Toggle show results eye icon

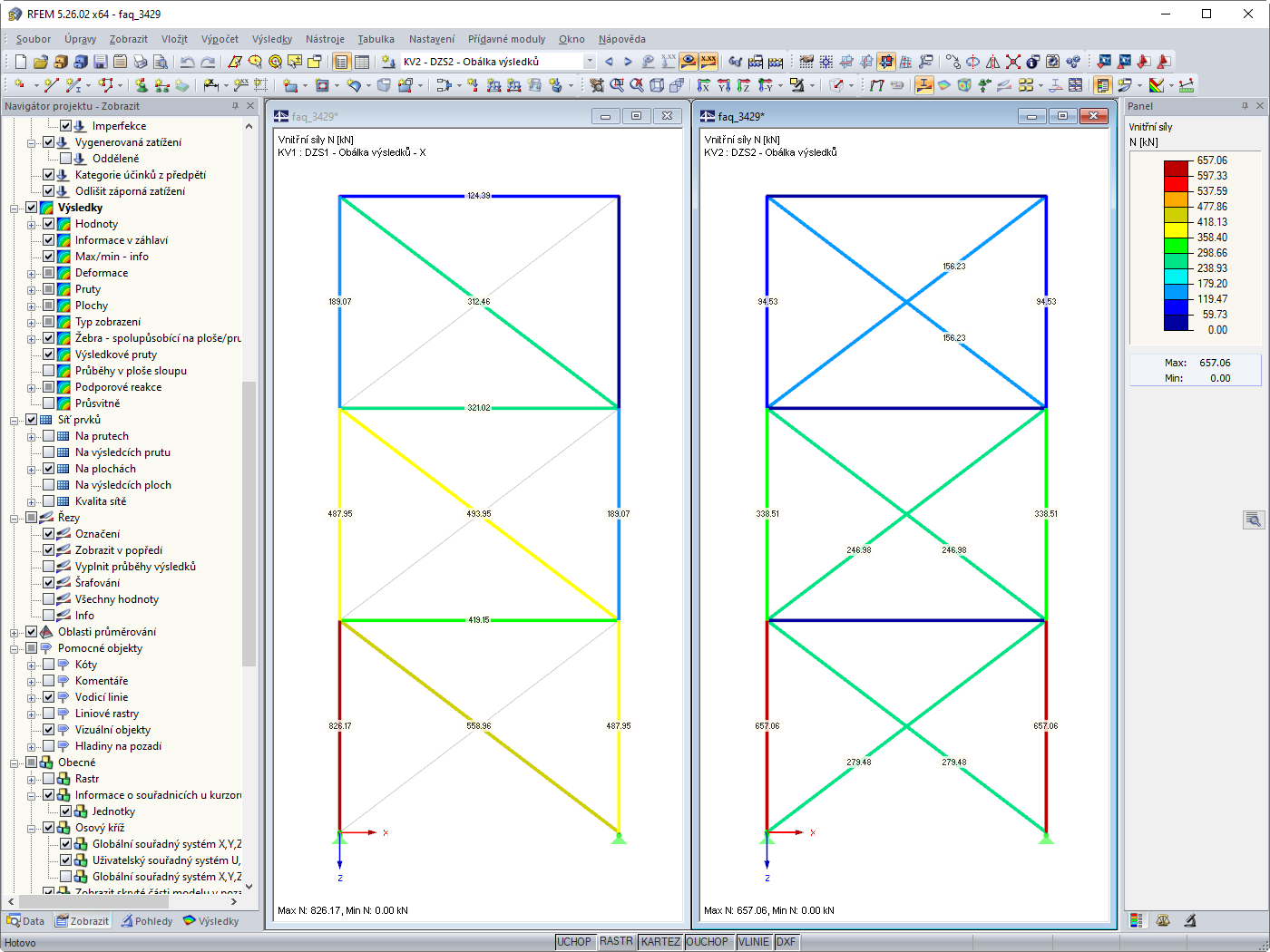[689, 62]
